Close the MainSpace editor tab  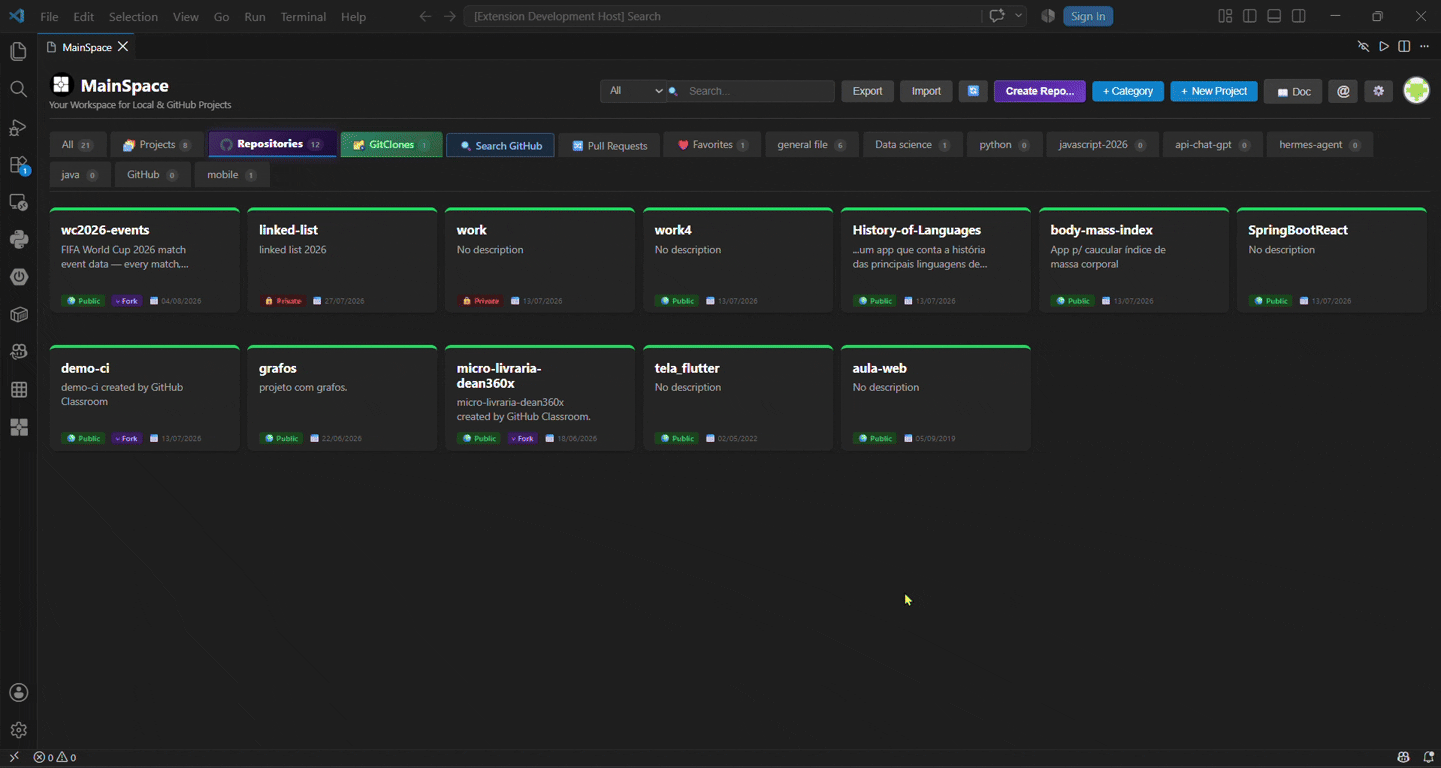[x=123, y=47]
